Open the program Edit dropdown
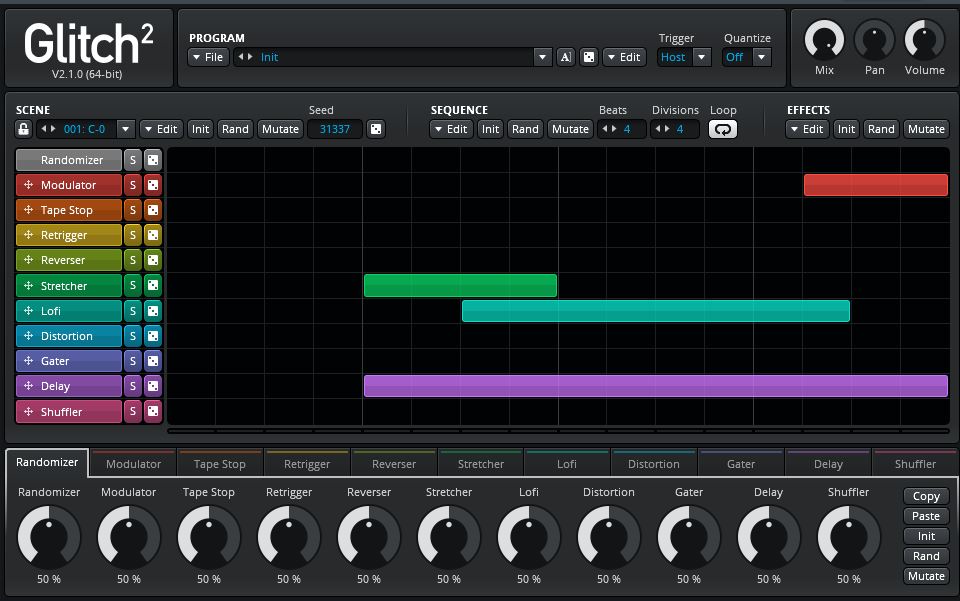Image resolution: width=960 pixels, height=601 pixels. coord(624,57)
